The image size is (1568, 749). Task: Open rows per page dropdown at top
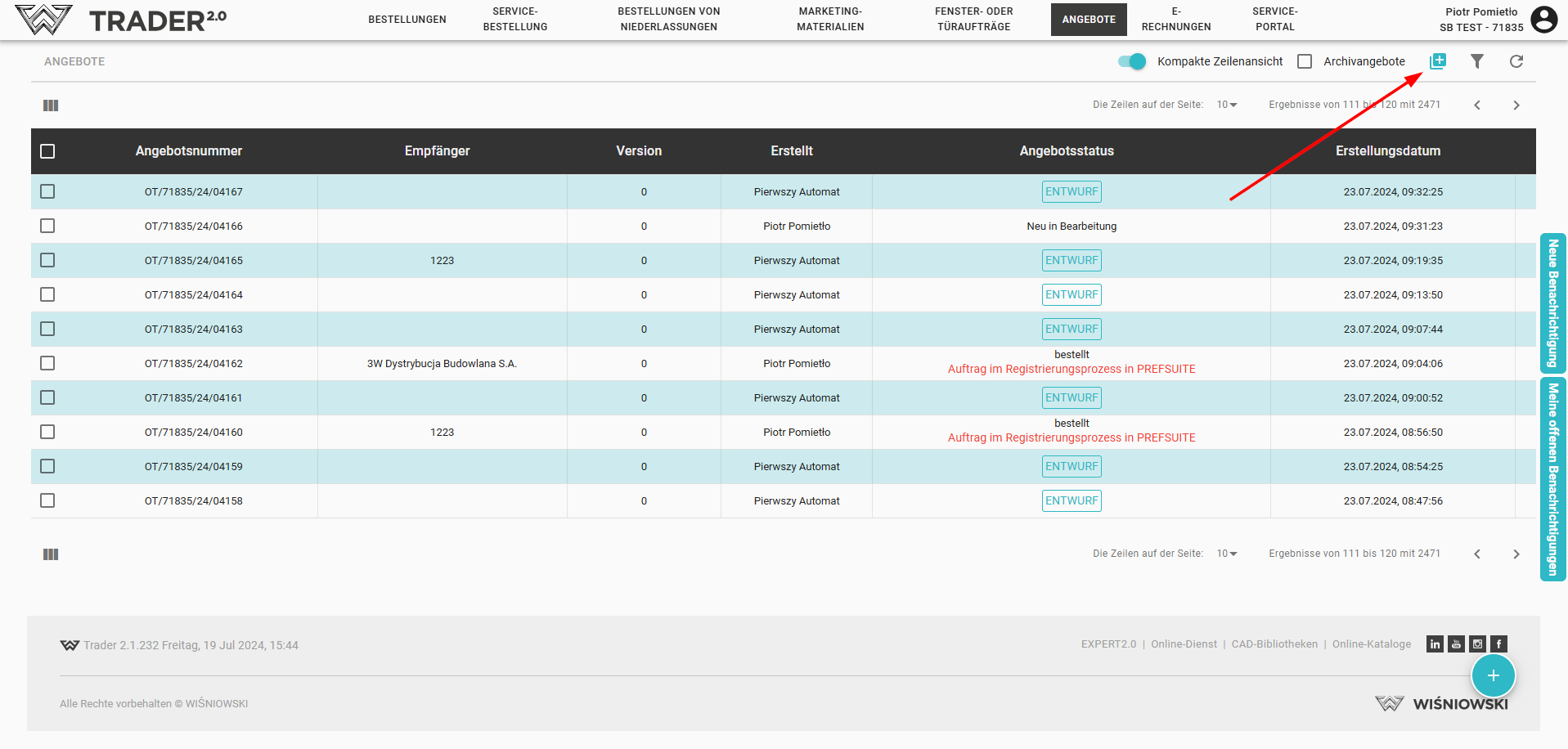pyautogui.click(x=1226, y=105)
